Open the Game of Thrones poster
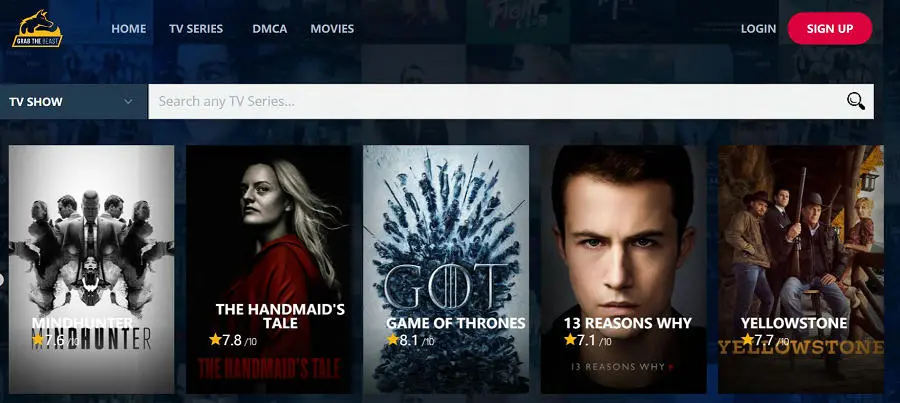Viewport: 900px width, 403px height. [x=447, y=269]
